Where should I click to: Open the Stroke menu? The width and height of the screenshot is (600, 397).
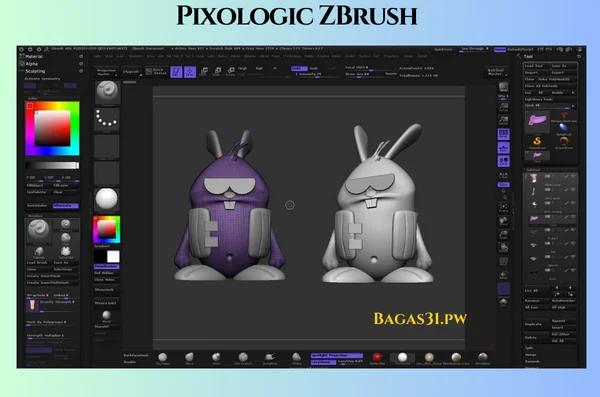click(350, 56)
